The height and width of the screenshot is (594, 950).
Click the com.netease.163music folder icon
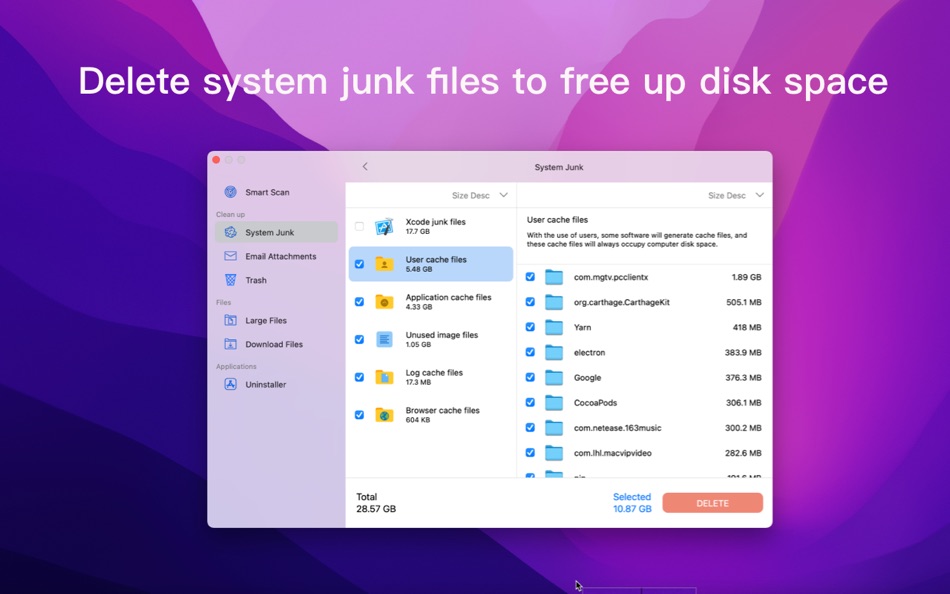tap(554, 428)
